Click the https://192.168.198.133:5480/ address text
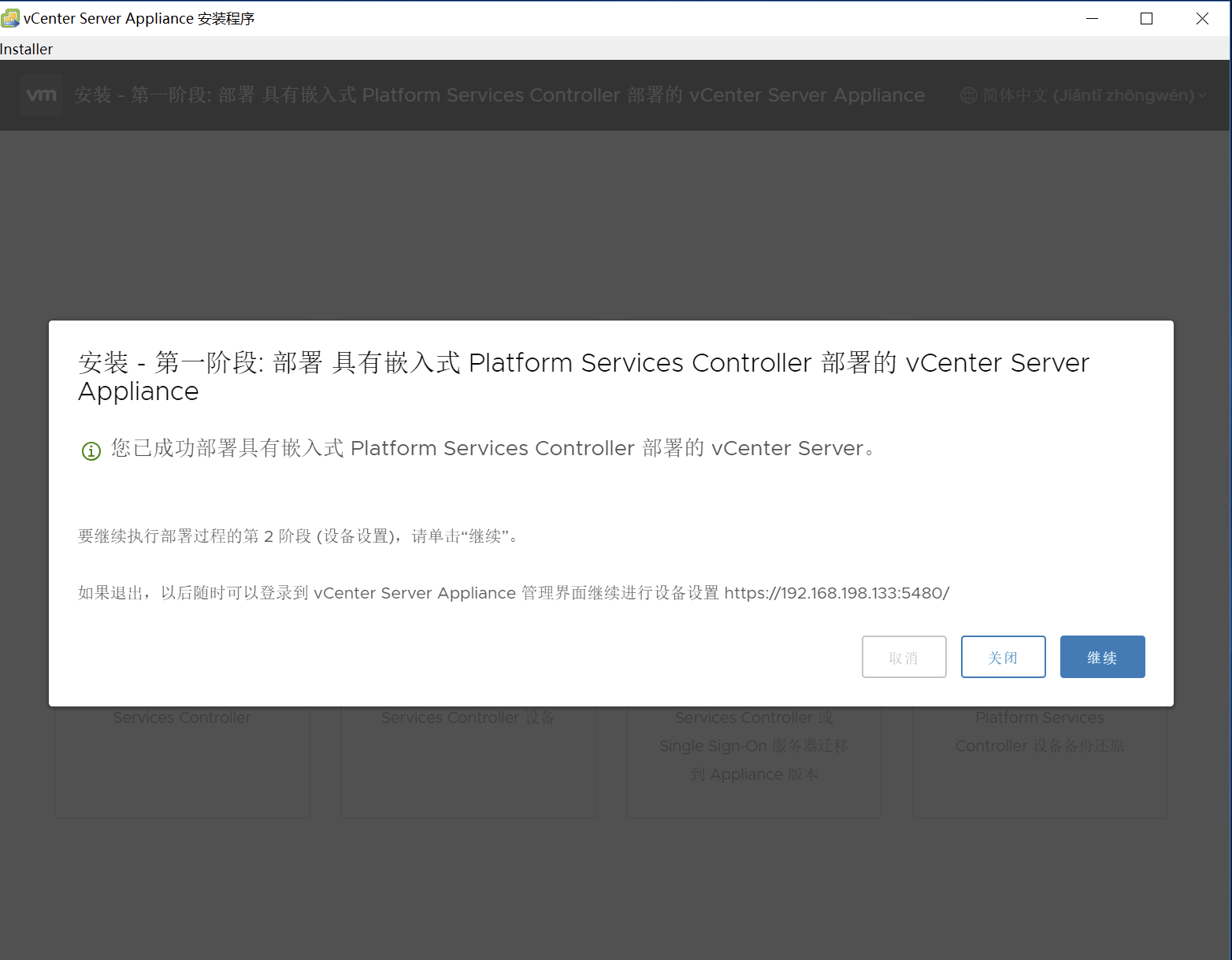The image size is (1232, 960). [x=837, y=593]
